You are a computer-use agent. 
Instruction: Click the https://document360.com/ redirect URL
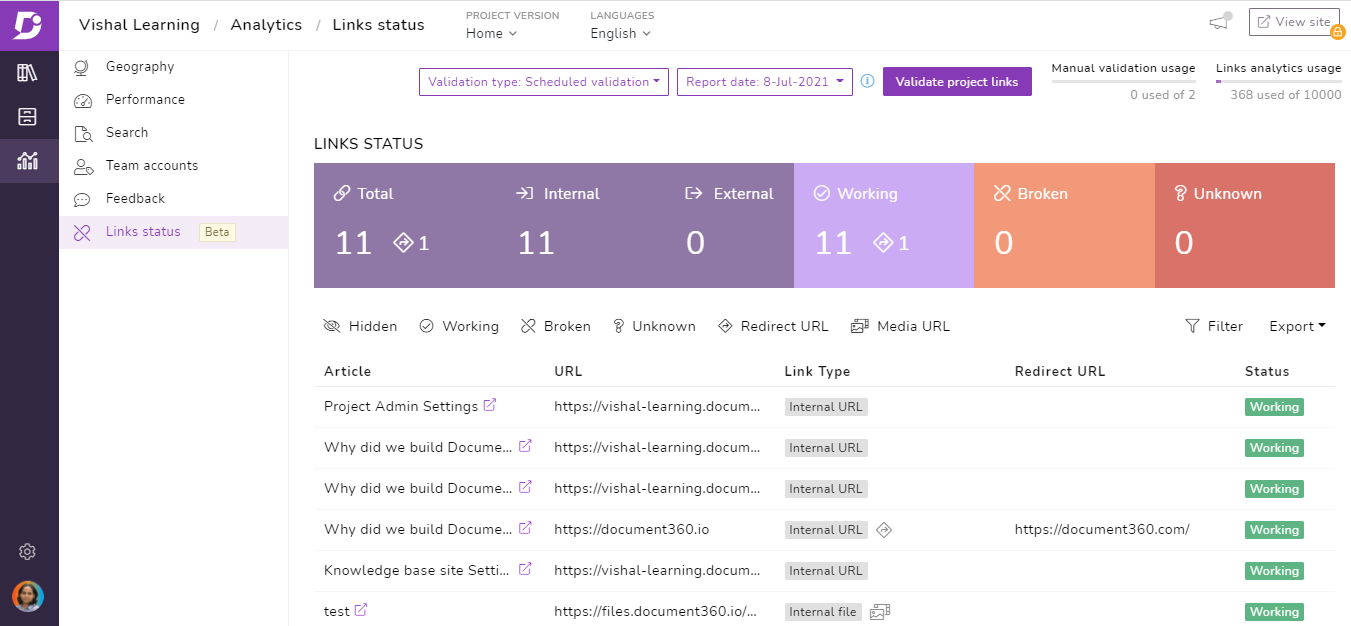(x=1102, y=529)
